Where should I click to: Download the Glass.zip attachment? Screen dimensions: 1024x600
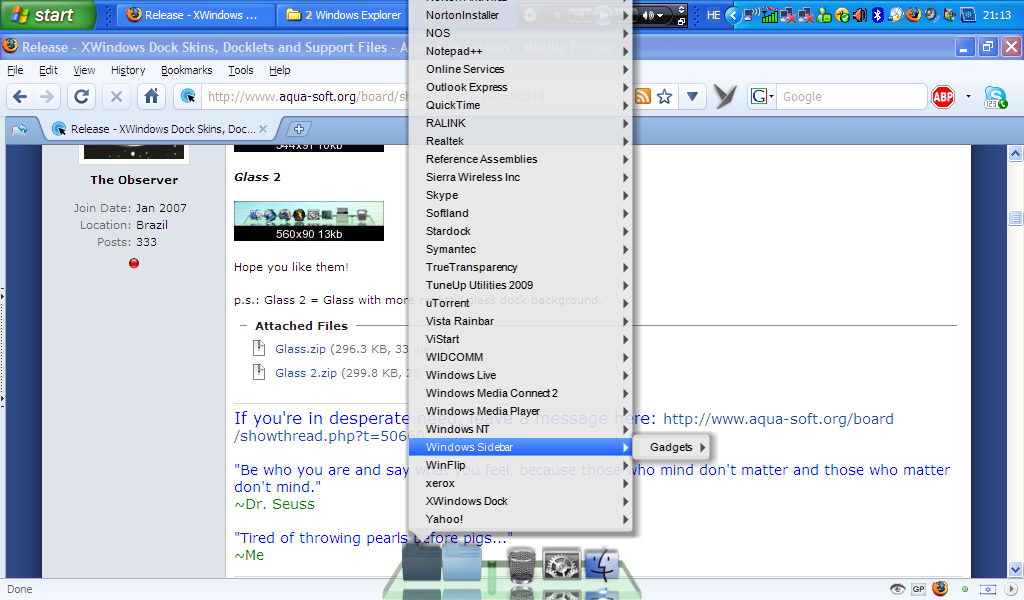(300, 349)
